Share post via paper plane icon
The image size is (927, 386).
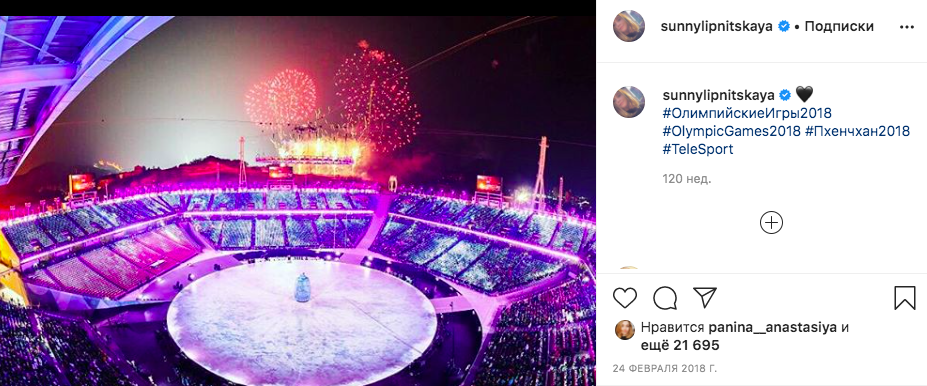click(x=705, y=297)
